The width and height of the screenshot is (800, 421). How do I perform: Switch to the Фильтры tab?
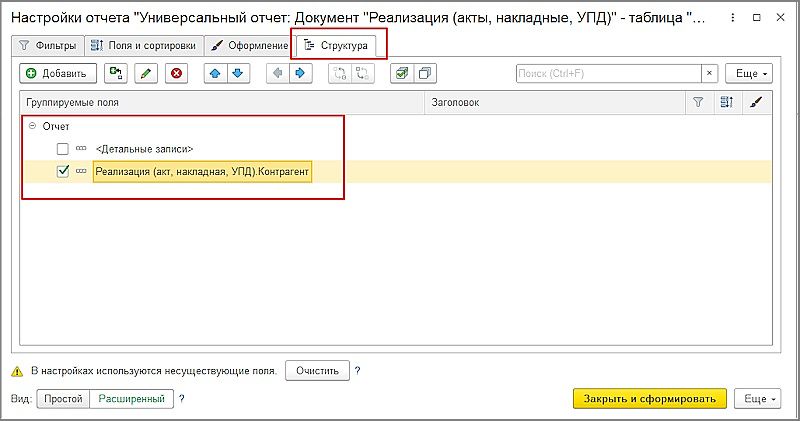coord(47,45)
